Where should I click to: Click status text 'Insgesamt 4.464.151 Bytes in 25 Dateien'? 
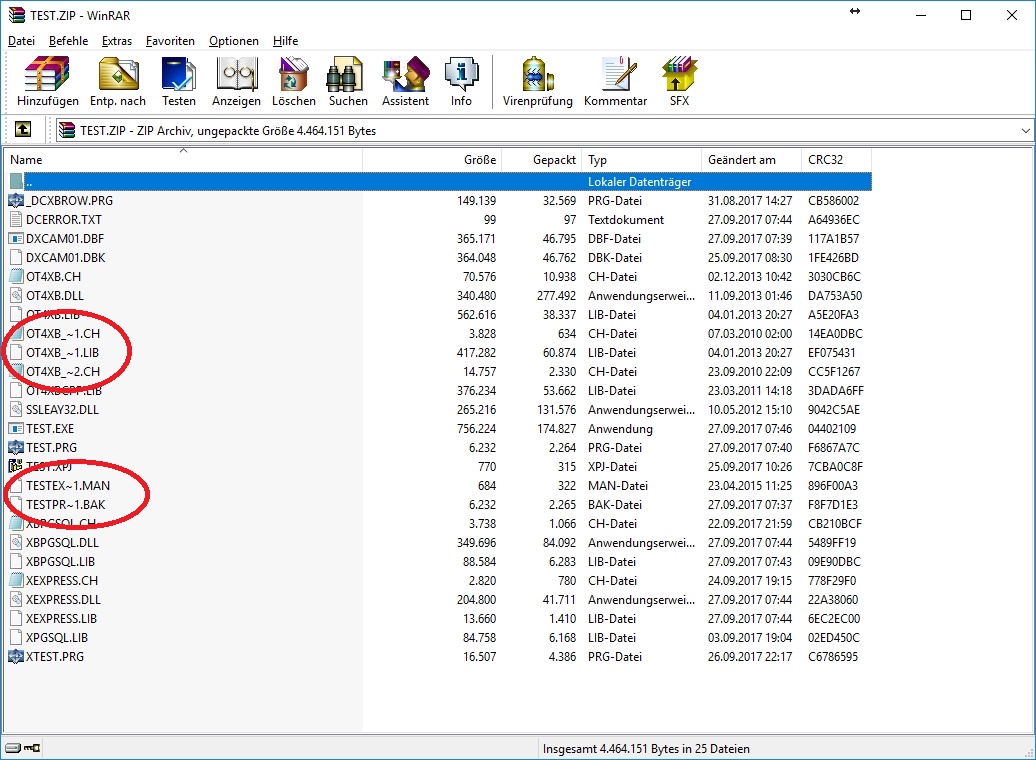tap(646, 749)
